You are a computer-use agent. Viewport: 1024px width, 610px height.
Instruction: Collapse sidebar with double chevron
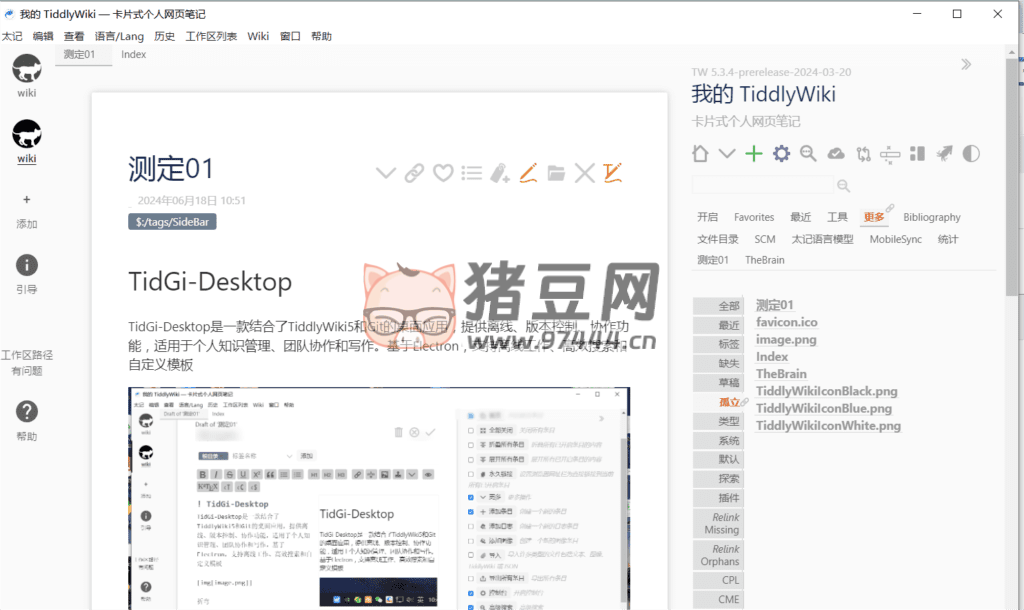click(x=966, y=64)
